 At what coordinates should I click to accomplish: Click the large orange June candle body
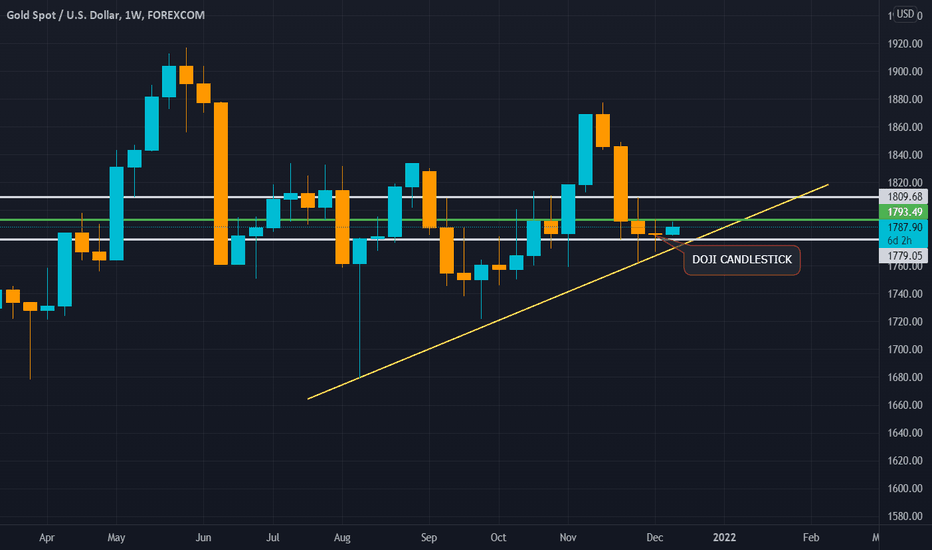coord(221,183)
